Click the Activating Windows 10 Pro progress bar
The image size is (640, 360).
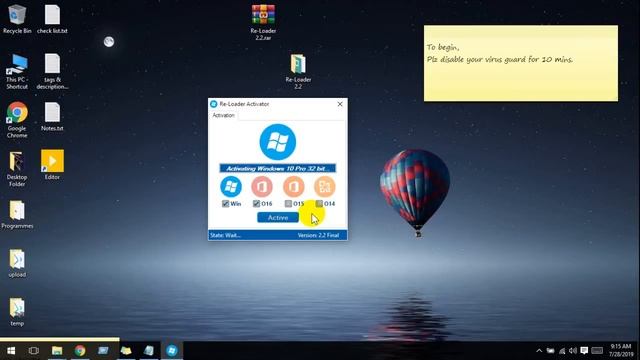[x=278, y=168]
